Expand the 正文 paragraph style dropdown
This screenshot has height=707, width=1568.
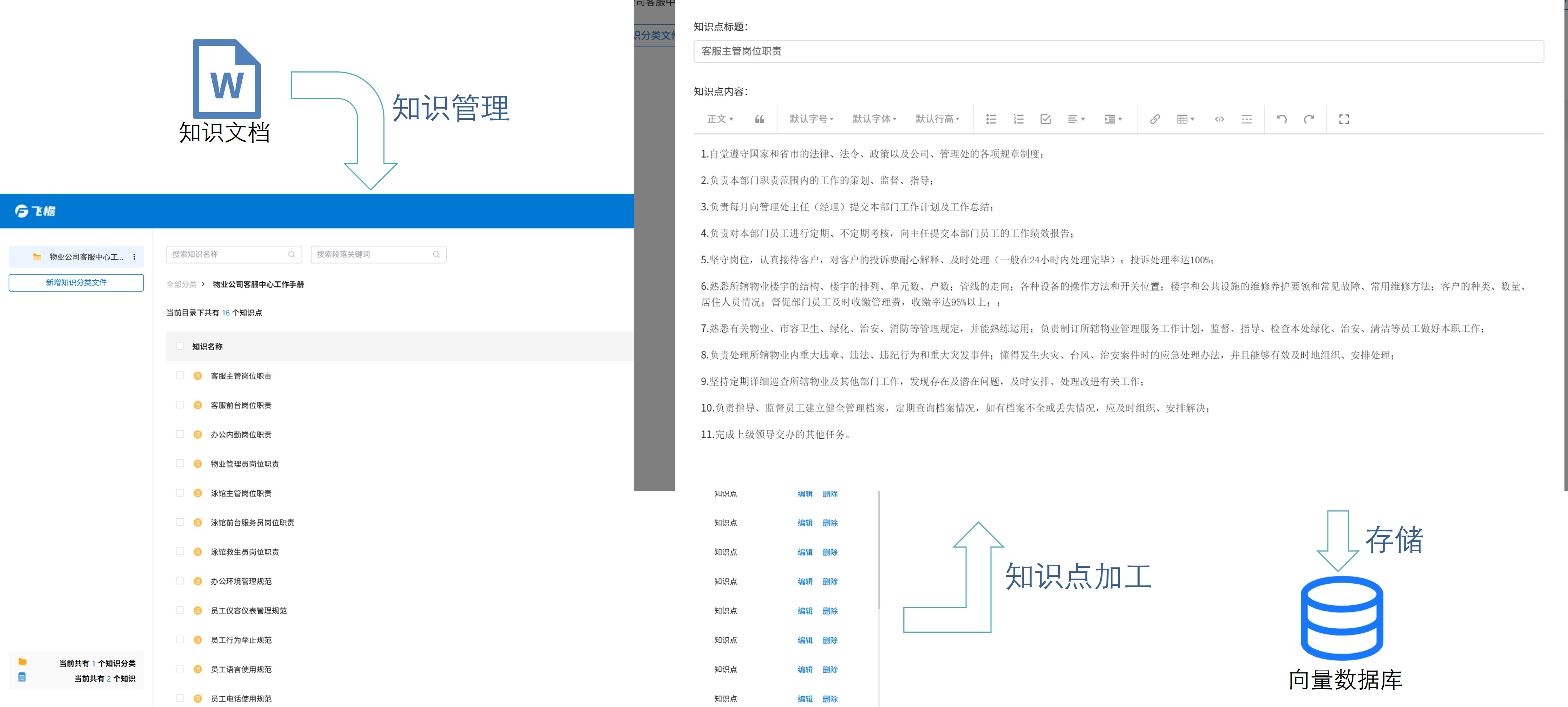click(x=719, y=119)
